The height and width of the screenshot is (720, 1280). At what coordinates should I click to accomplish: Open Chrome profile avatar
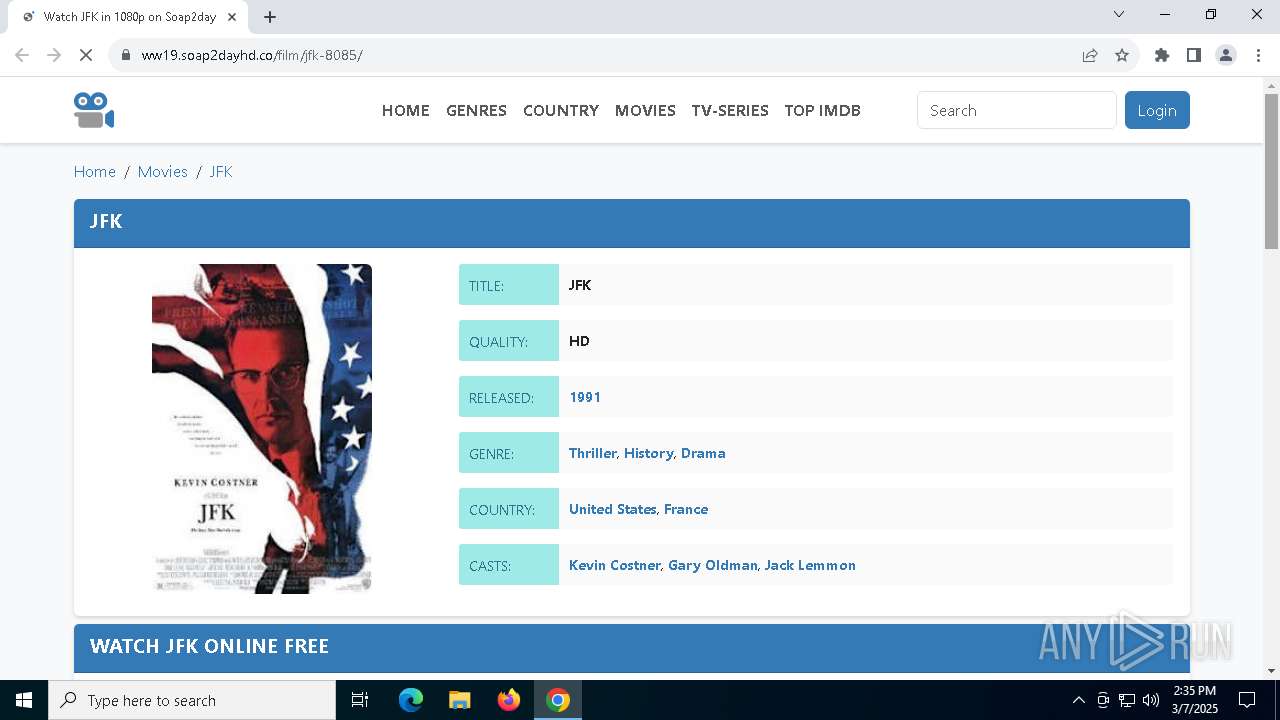(1226, 55)
